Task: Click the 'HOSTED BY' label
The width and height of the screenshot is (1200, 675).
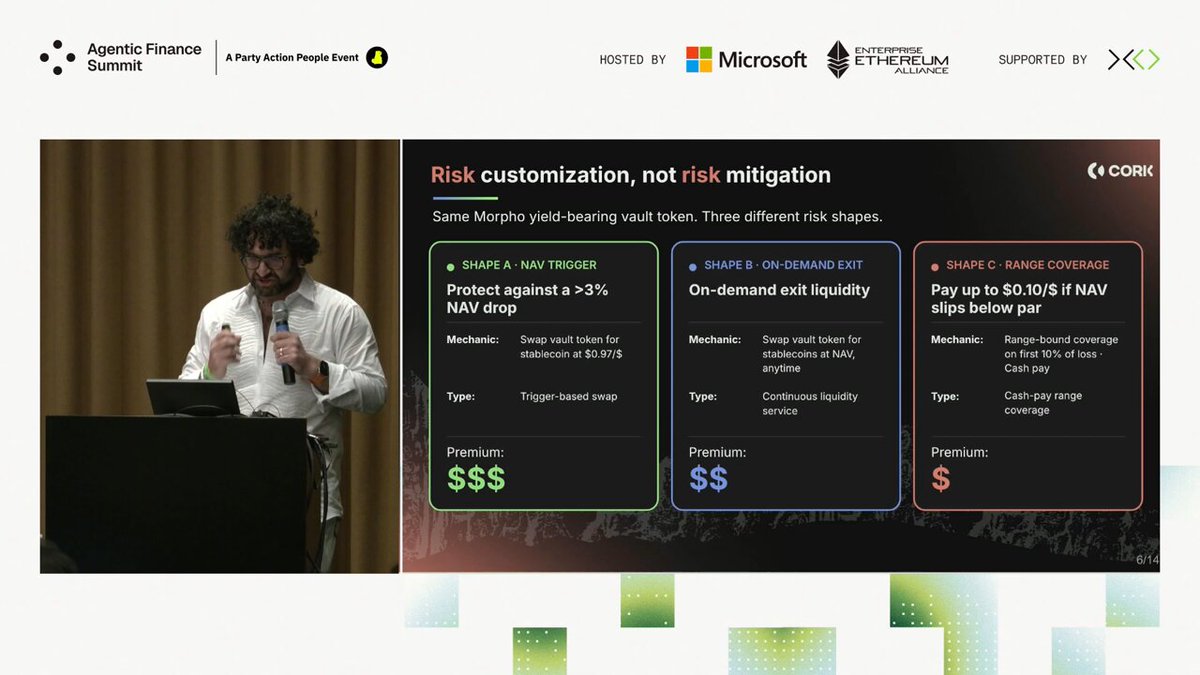Action: pos(633,60)
